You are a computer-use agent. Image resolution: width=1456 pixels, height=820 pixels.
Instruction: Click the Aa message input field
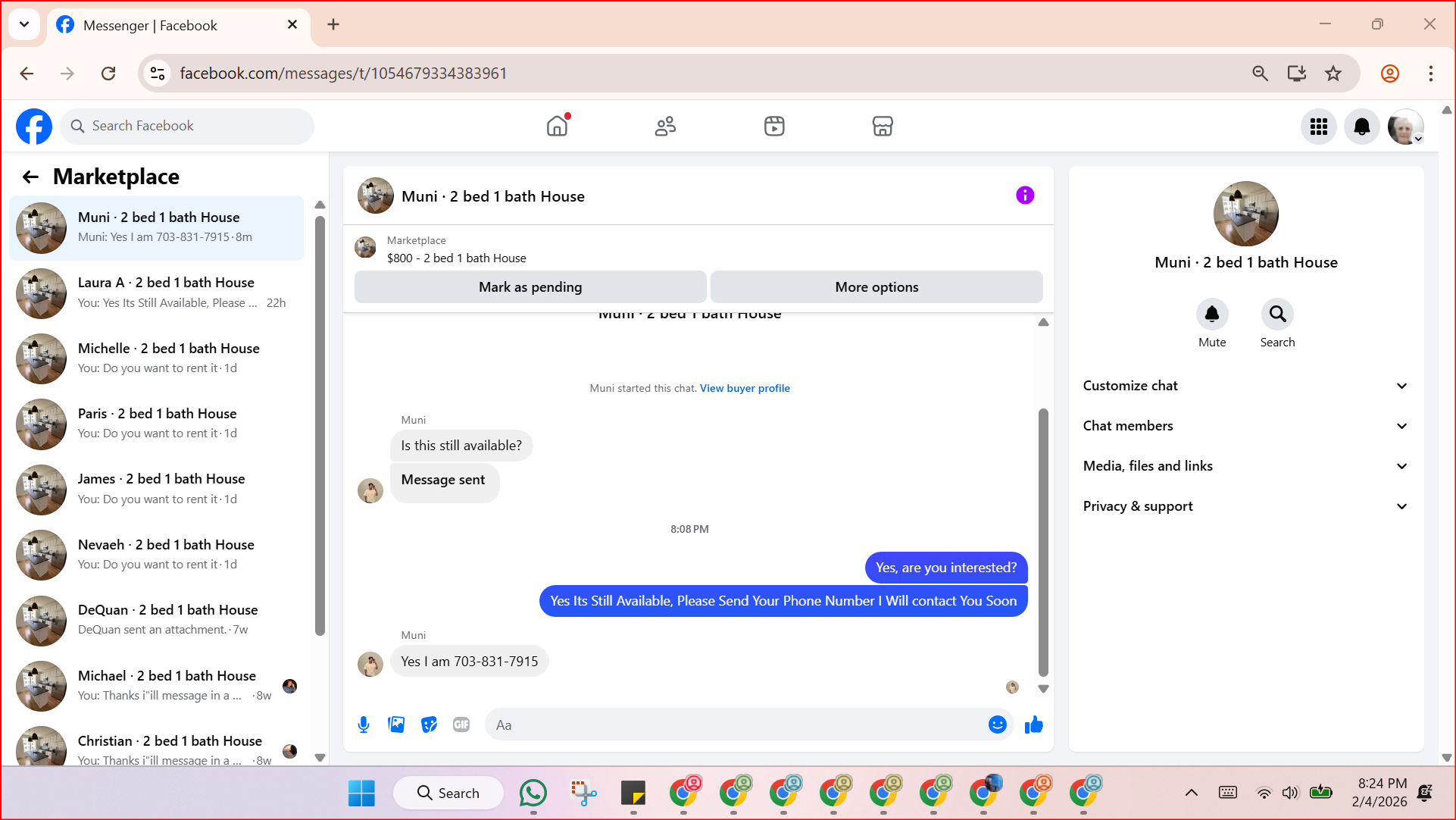coord(735,725)
